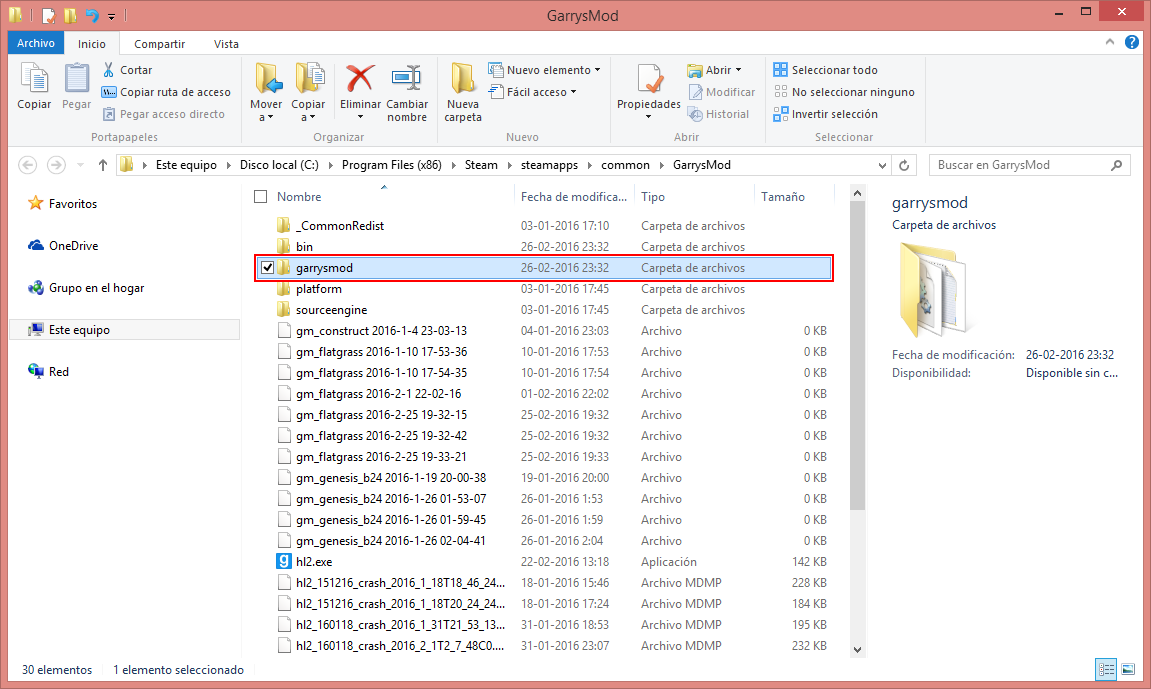This screenshot has width=1151, height=689.
Task: Go forward with the right arrow
Action: pyautogui.click(x=56, y=165)
